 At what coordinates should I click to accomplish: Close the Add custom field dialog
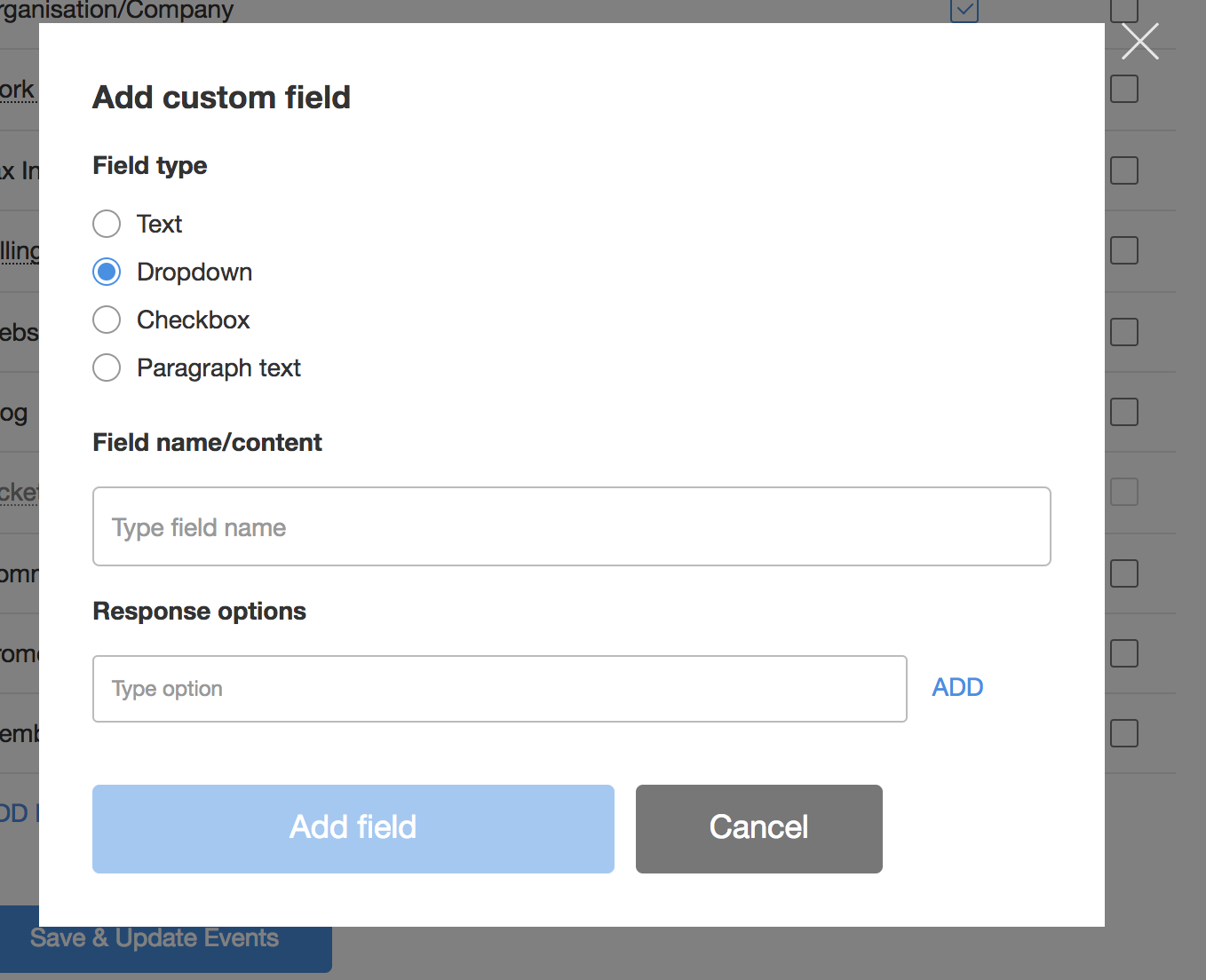pyautogui.click(x=1139, y=42)
